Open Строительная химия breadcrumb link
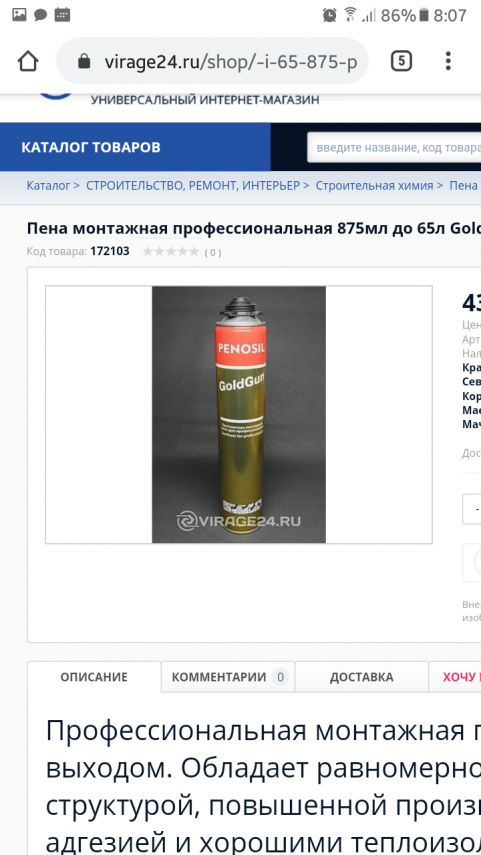Viewport: 481px width, 855px height. point(374,185)
